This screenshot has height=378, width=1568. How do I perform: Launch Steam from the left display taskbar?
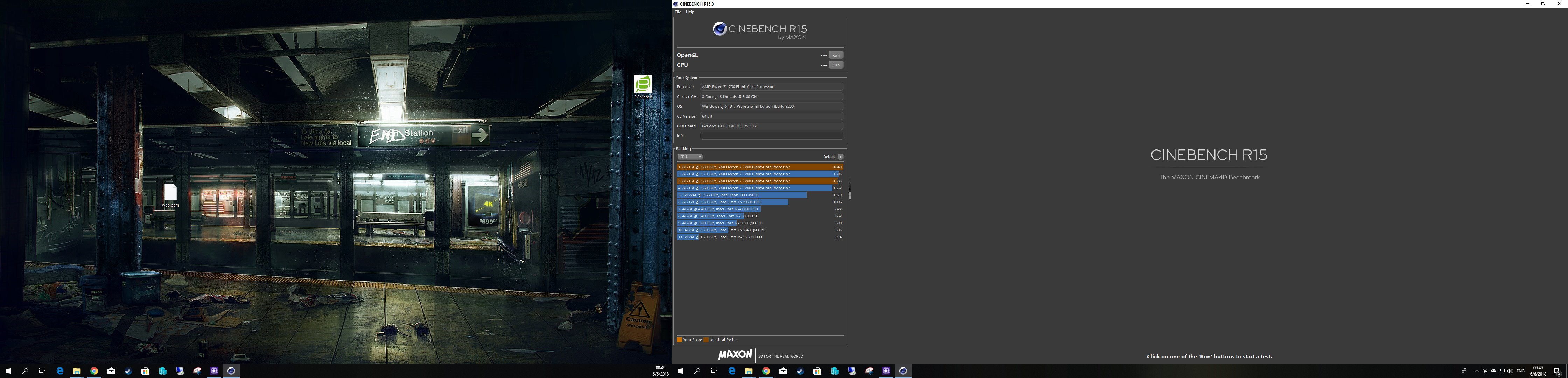pos(128,371)
